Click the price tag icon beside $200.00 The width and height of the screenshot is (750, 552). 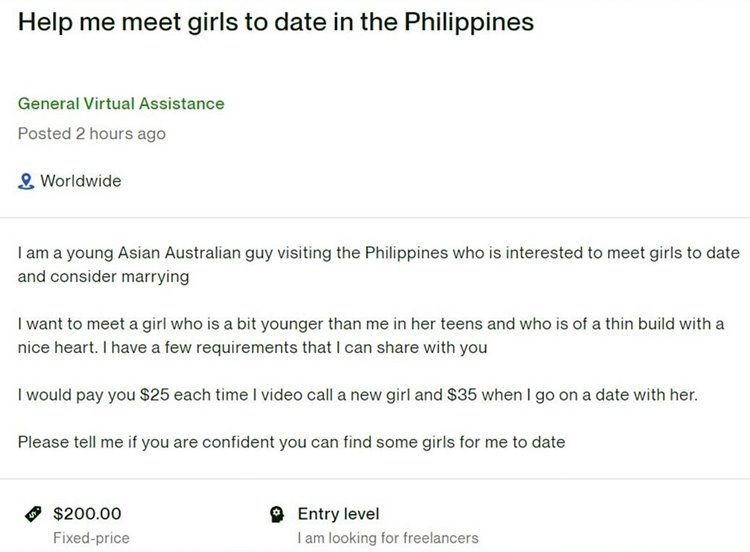(x=33, y=514)
